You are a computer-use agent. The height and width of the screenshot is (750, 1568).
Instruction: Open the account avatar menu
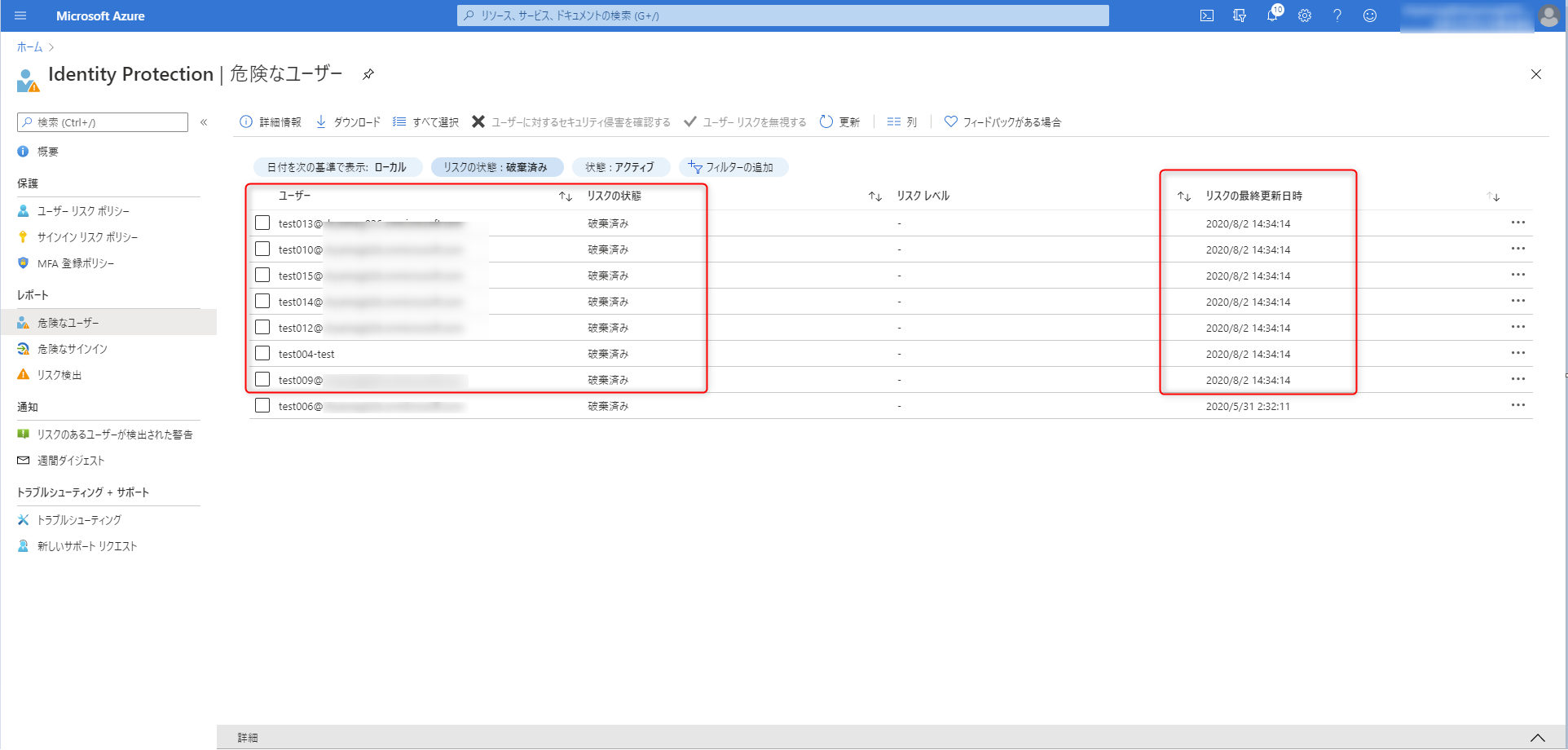point(1548,15)
